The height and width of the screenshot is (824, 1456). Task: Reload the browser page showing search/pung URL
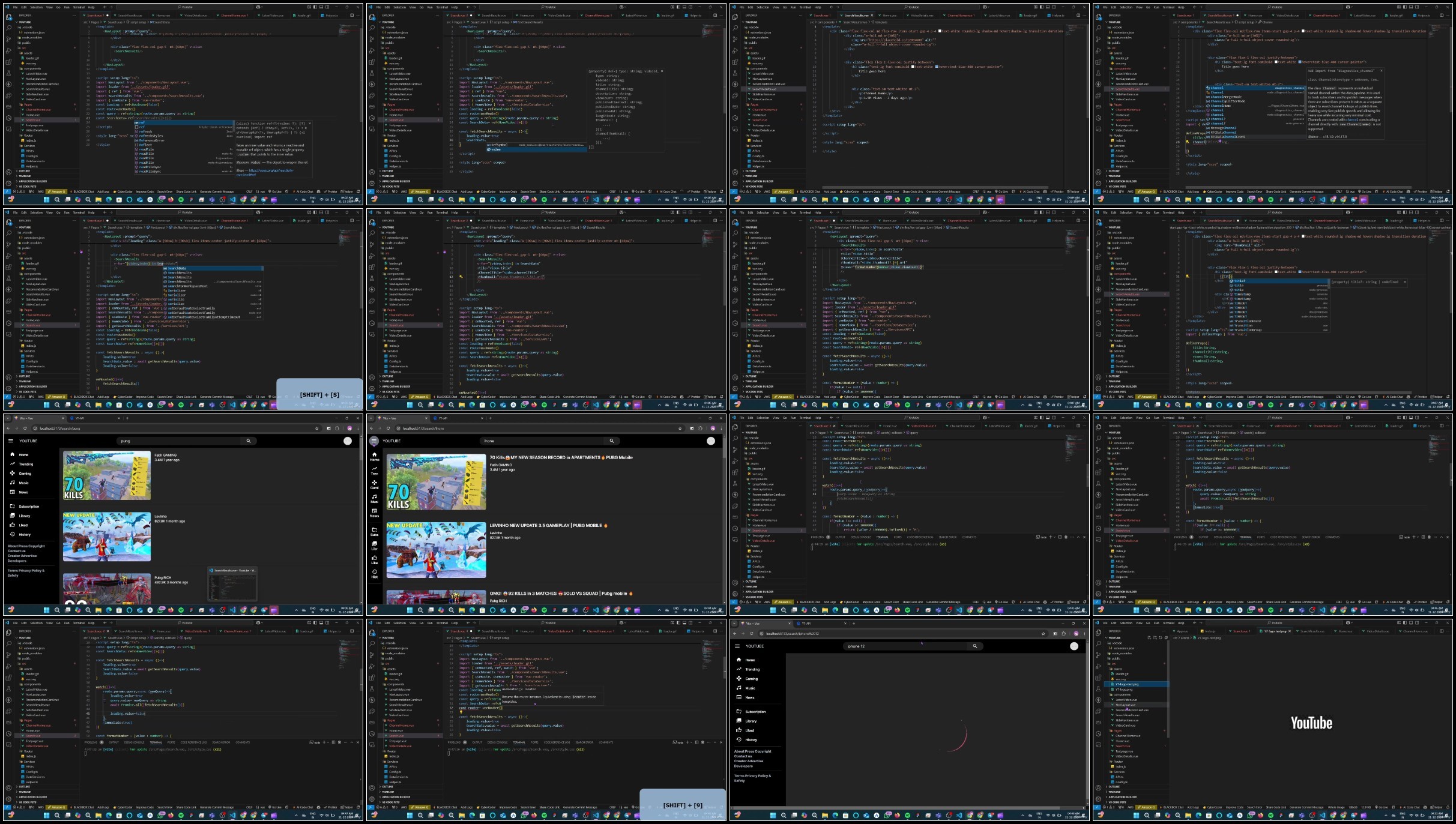point(25,429)
